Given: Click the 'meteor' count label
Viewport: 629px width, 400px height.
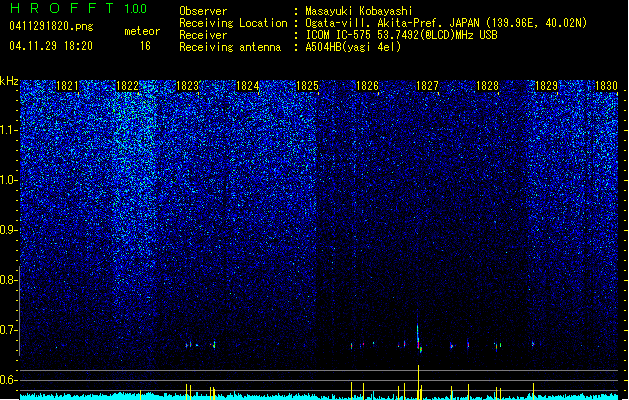Looking at the screenshot, I should click(x=142, y=31).
